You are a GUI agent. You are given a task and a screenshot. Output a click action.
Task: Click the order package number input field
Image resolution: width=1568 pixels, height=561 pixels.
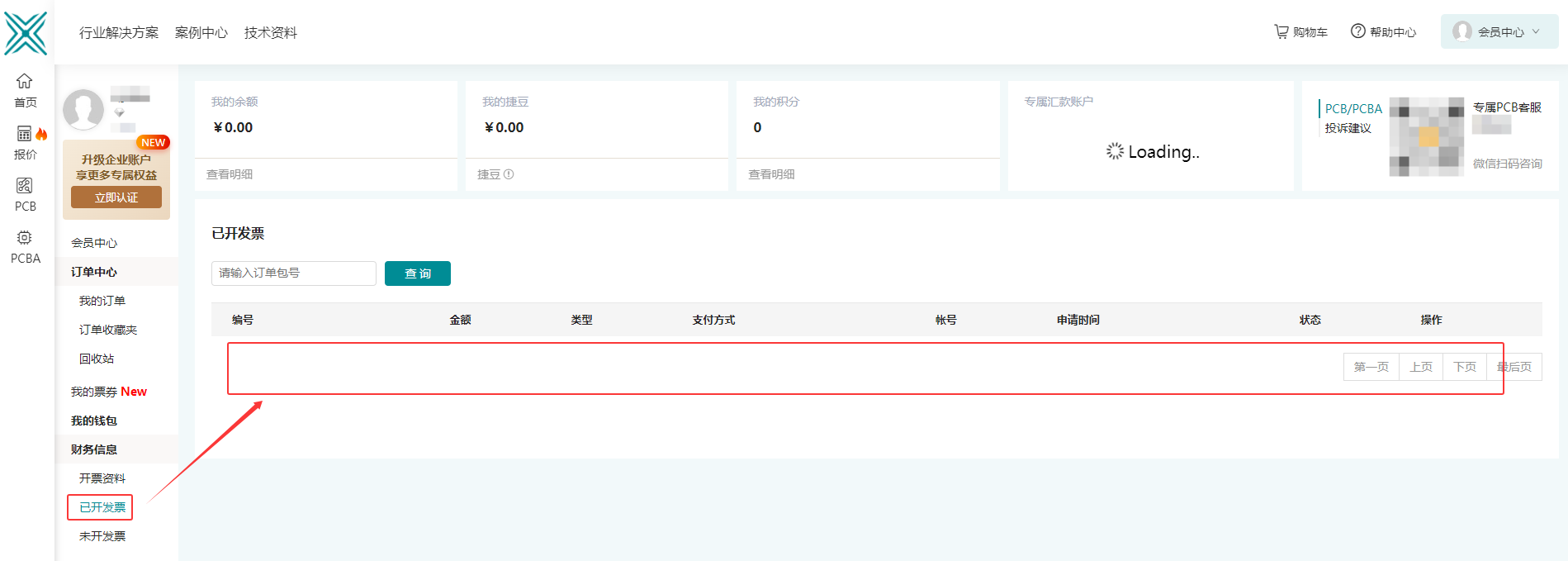pyautogui.click(x=293, y=273)
